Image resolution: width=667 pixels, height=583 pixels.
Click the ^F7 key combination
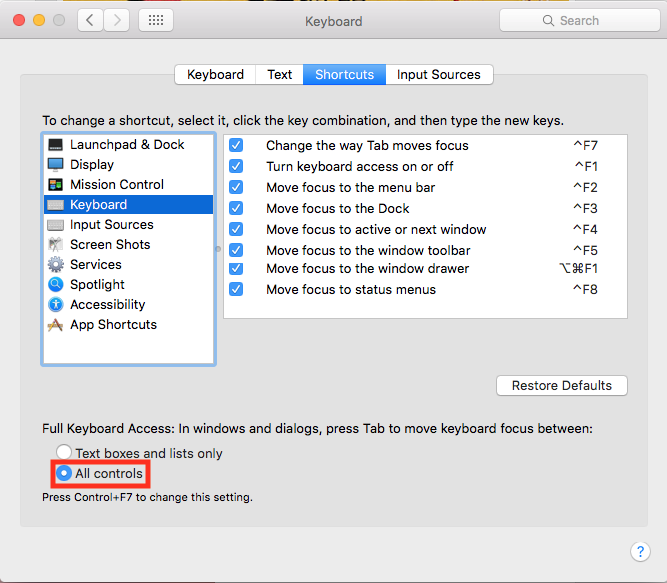click(585, 145)
